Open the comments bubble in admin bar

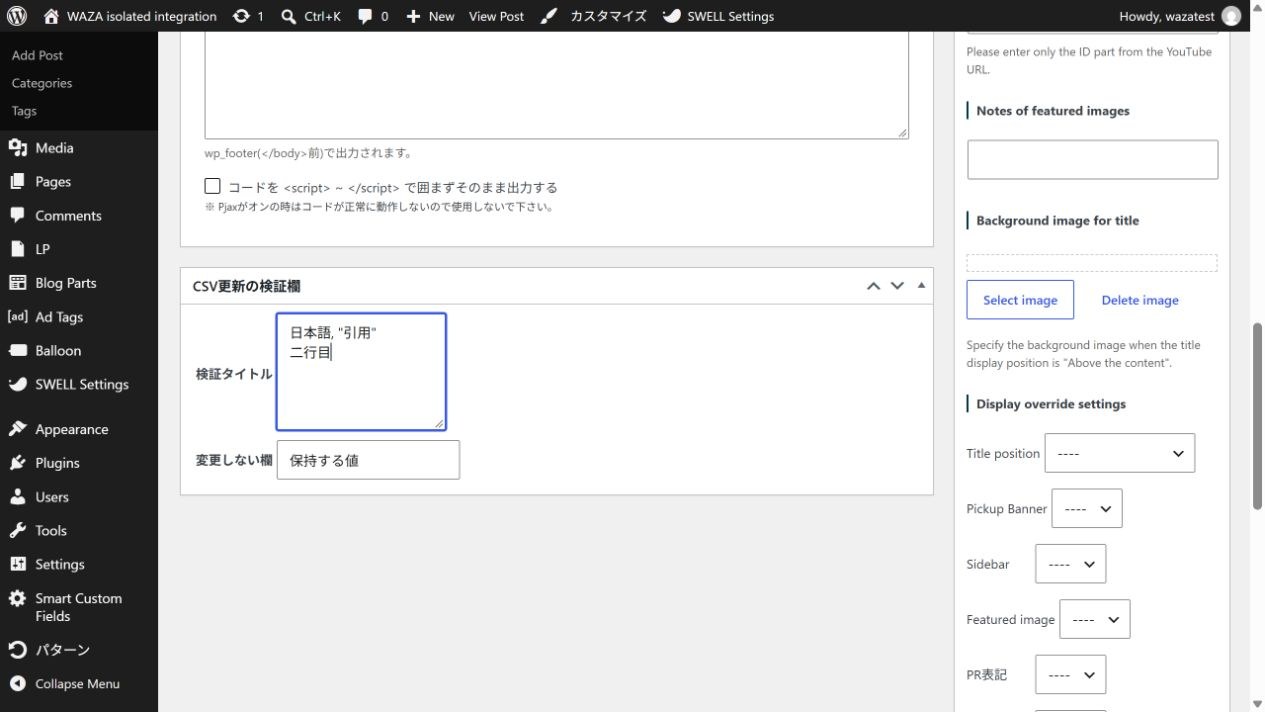coord(366,16)
